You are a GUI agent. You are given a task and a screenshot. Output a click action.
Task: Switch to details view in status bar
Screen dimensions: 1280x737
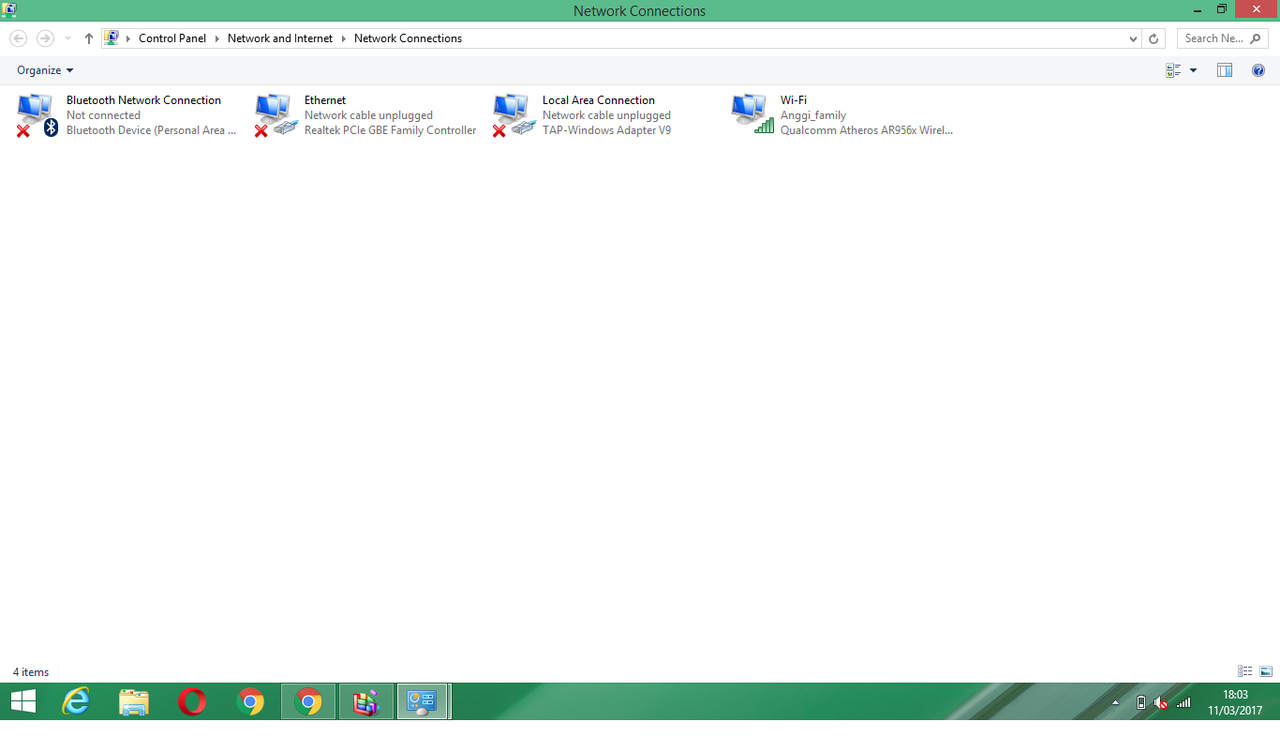coord(1245,671)
